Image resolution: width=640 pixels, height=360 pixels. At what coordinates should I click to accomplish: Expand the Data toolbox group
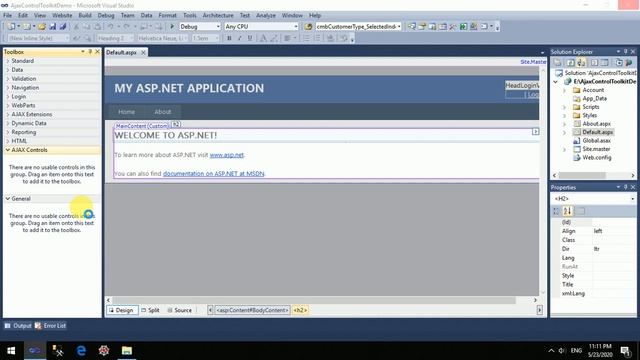coord(8,70)
